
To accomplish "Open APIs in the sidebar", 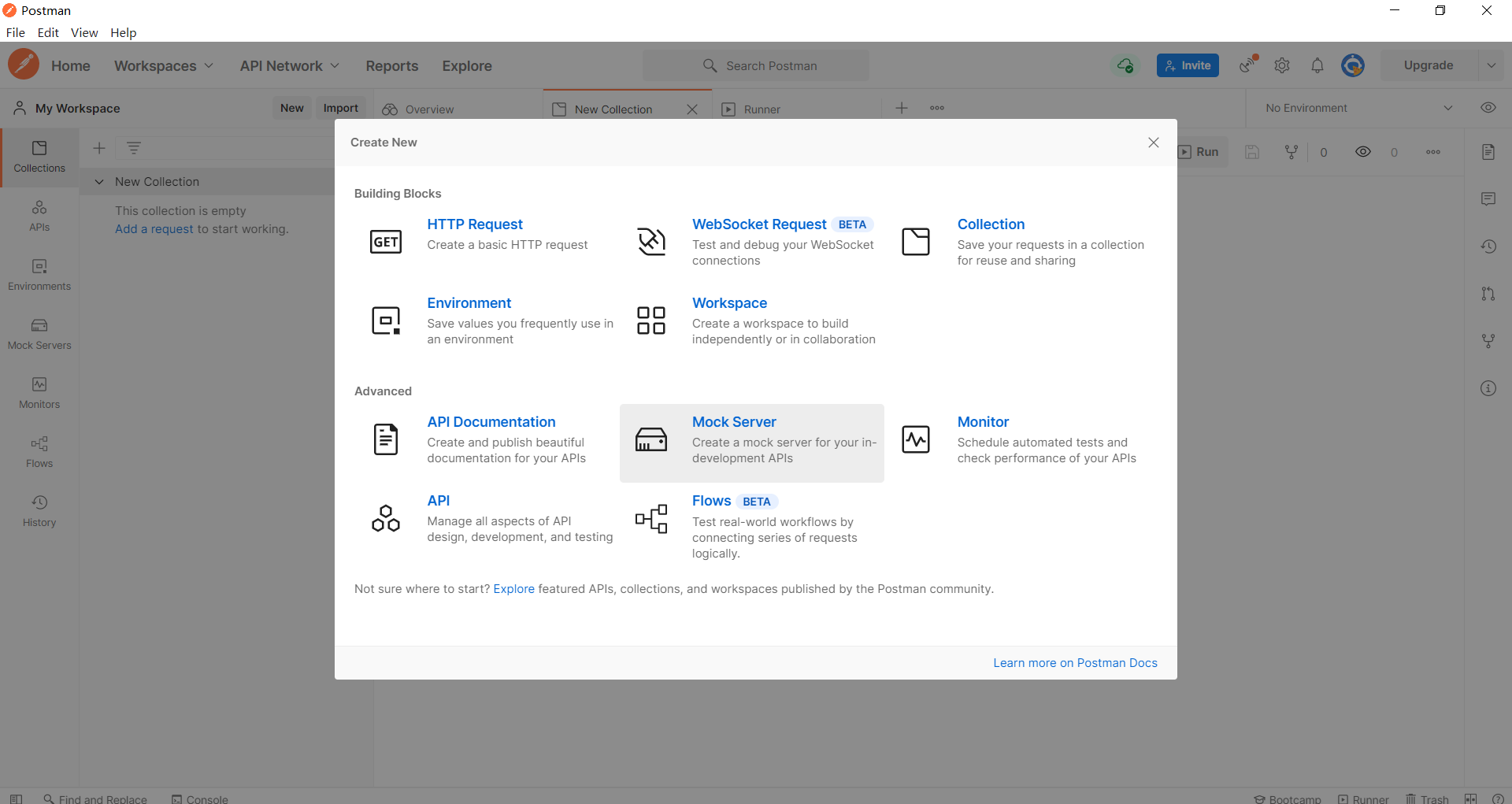I will click(39, 216).
